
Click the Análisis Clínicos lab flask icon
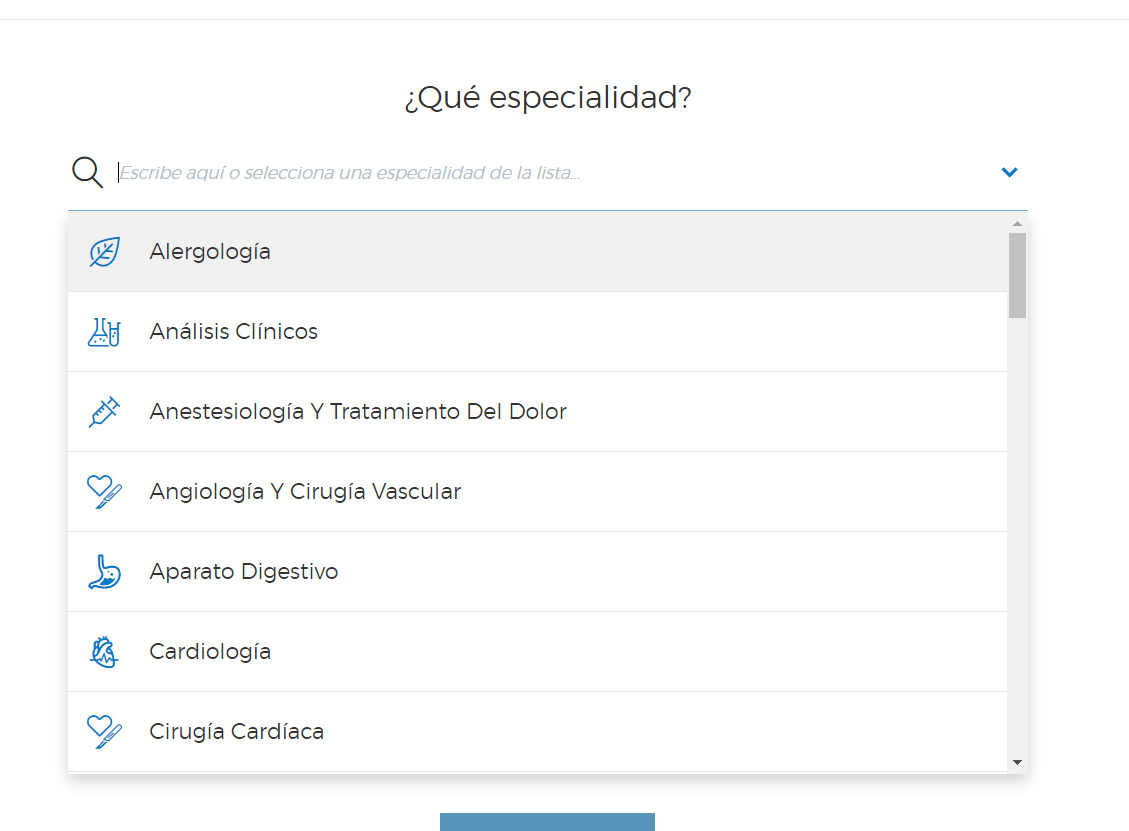point(104,332)
